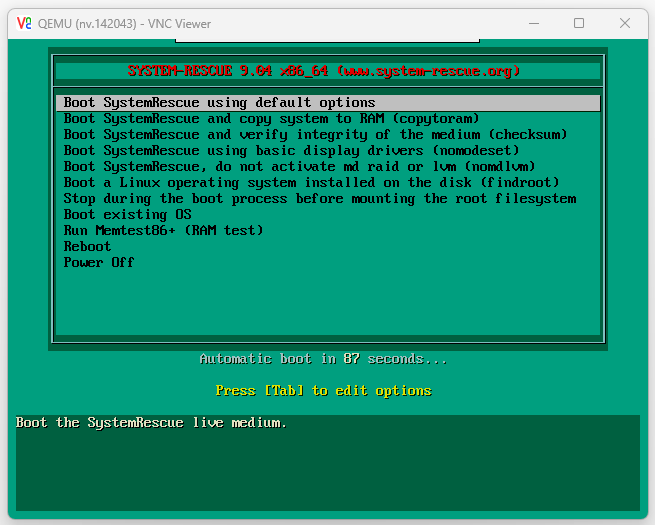Click the boot entry description text
Image resolution: width=655 pixels, height=525 pixels.
coord(151,423)
